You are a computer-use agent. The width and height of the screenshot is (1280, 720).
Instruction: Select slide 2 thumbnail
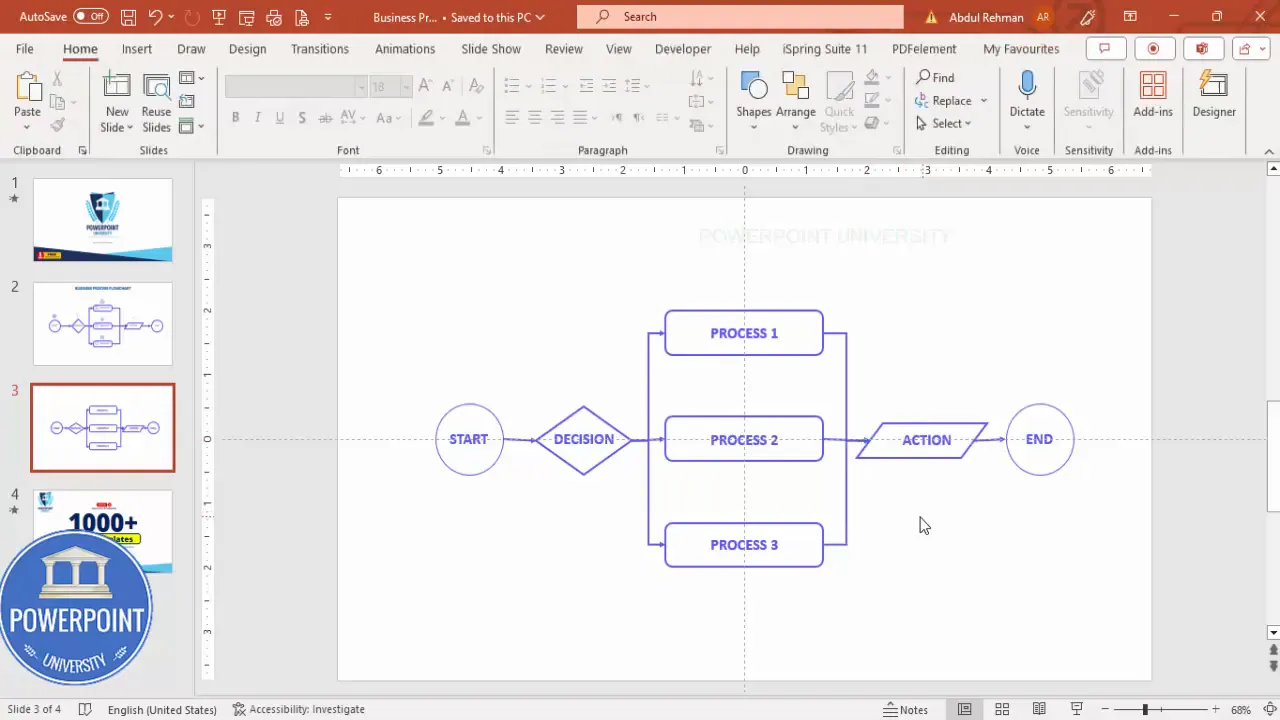coord(103,324)
